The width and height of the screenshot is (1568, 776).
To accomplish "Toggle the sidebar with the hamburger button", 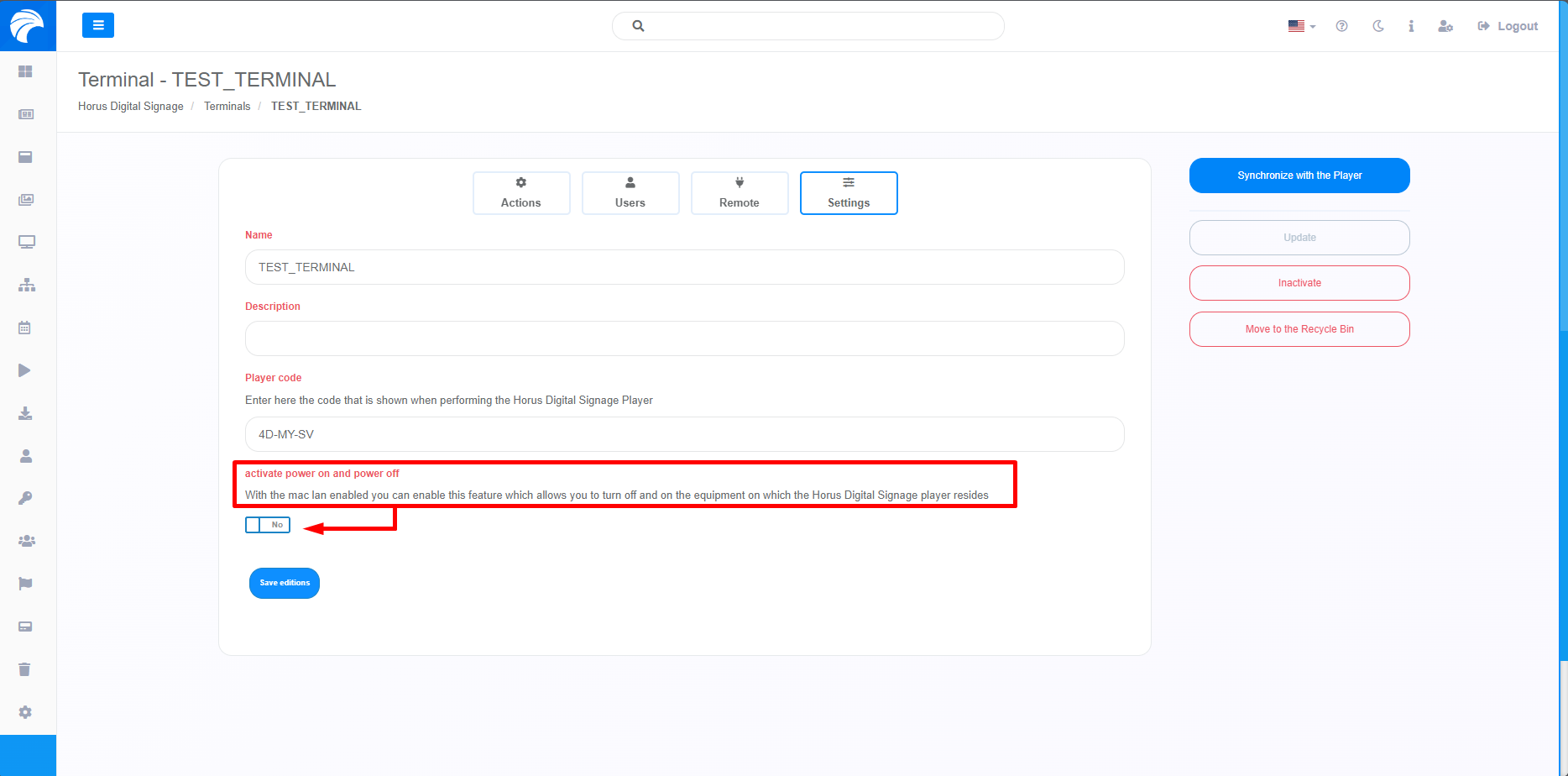I will (98, 26).
